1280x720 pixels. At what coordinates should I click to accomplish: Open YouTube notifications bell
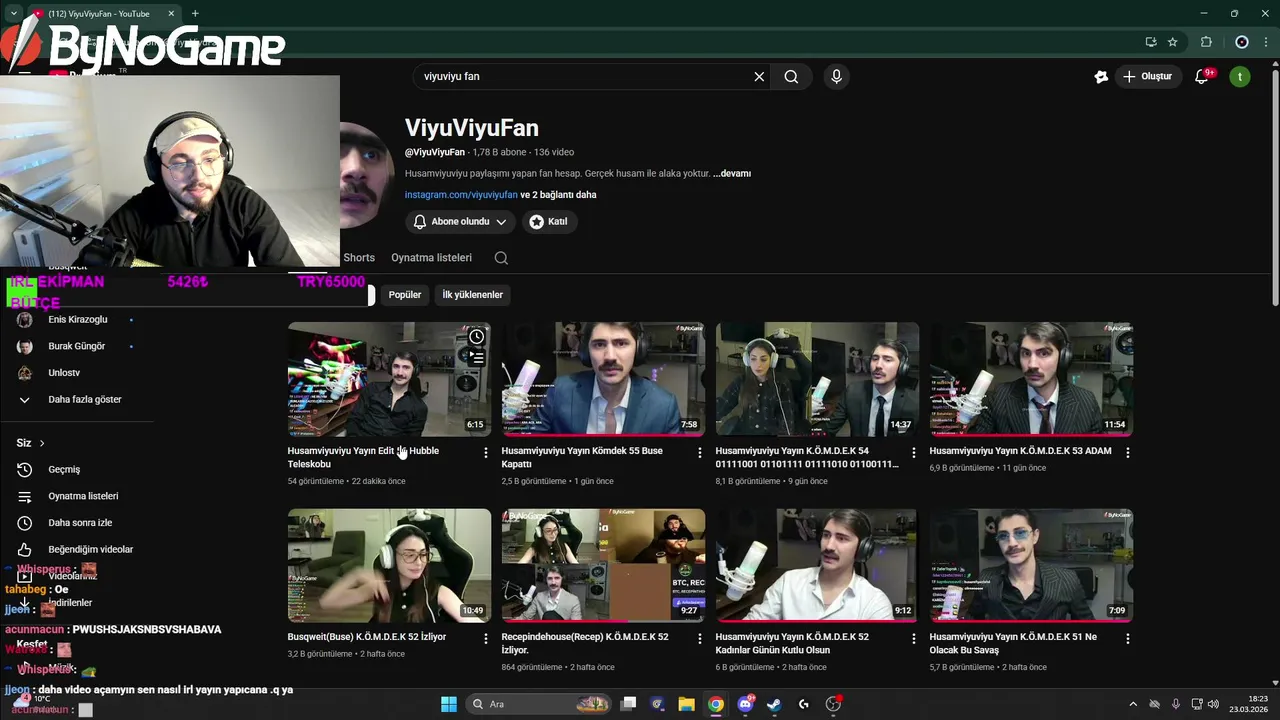[x=1202, y=77]
